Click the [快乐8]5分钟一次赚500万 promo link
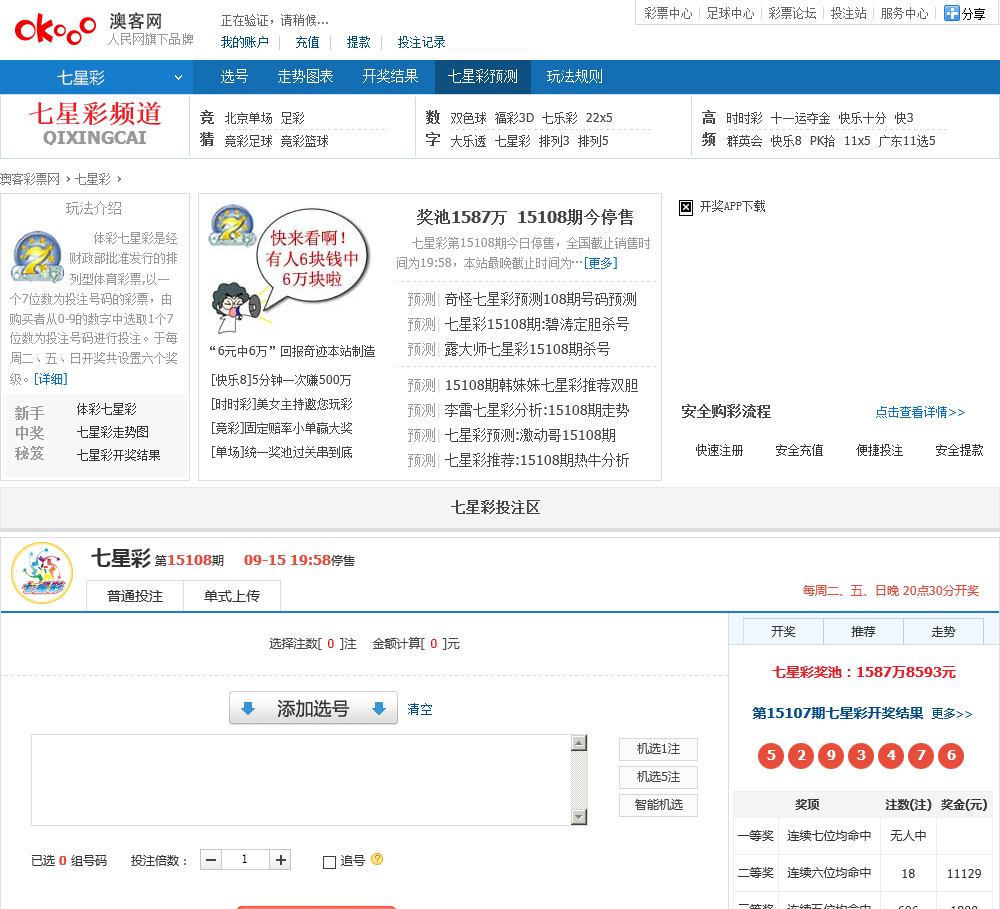The width and height of the screenshot is (1000, 909). click(281, 380)
